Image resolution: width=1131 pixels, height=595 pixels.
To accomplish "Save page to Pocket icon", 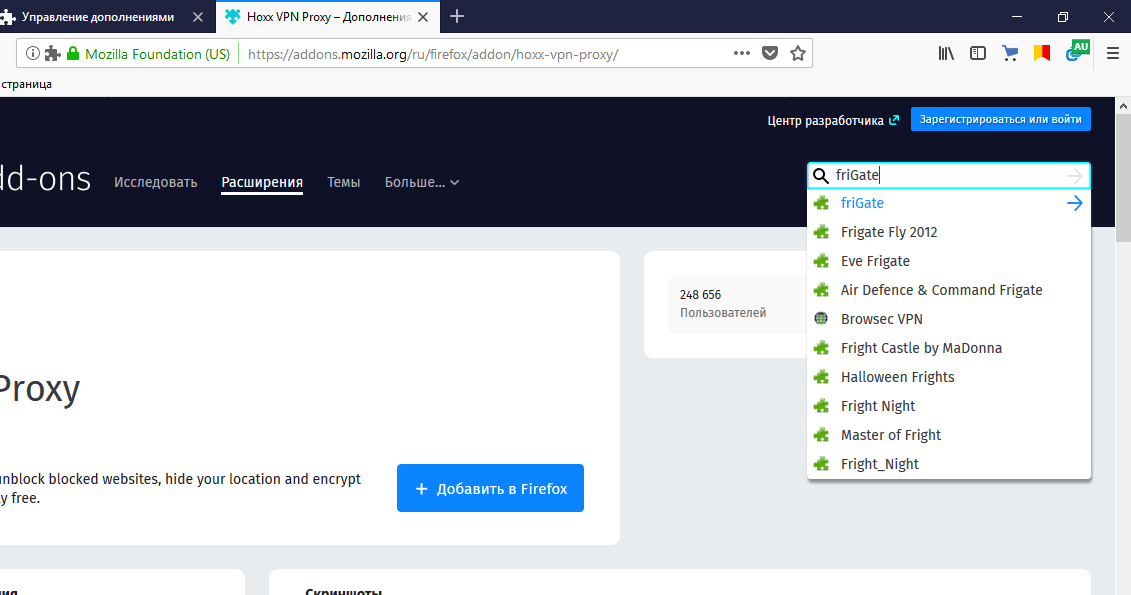I will (770, 53).
